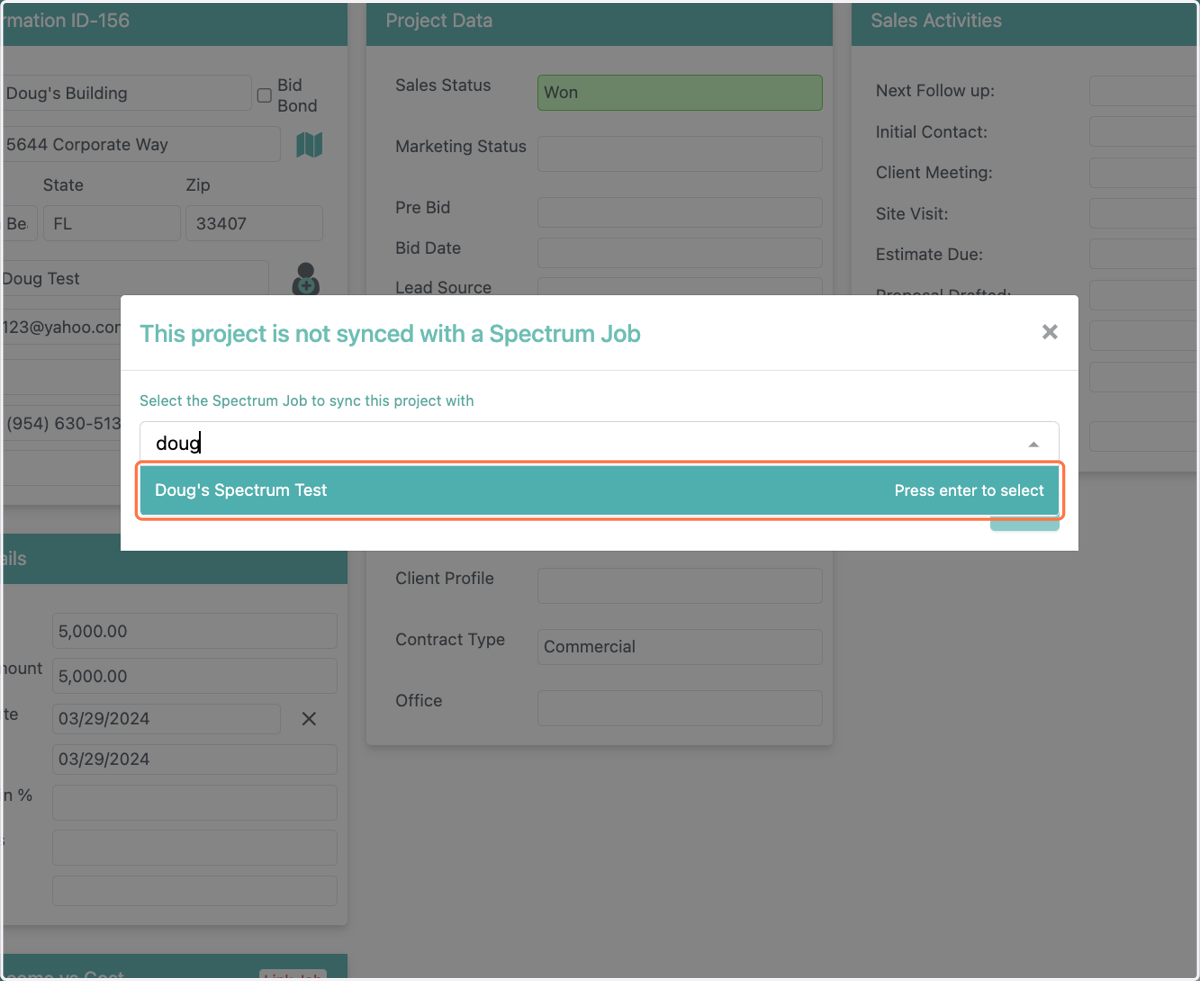Click the Client Profile field
This screenshot has height=981, width=1200.
[x=680, y=586]
